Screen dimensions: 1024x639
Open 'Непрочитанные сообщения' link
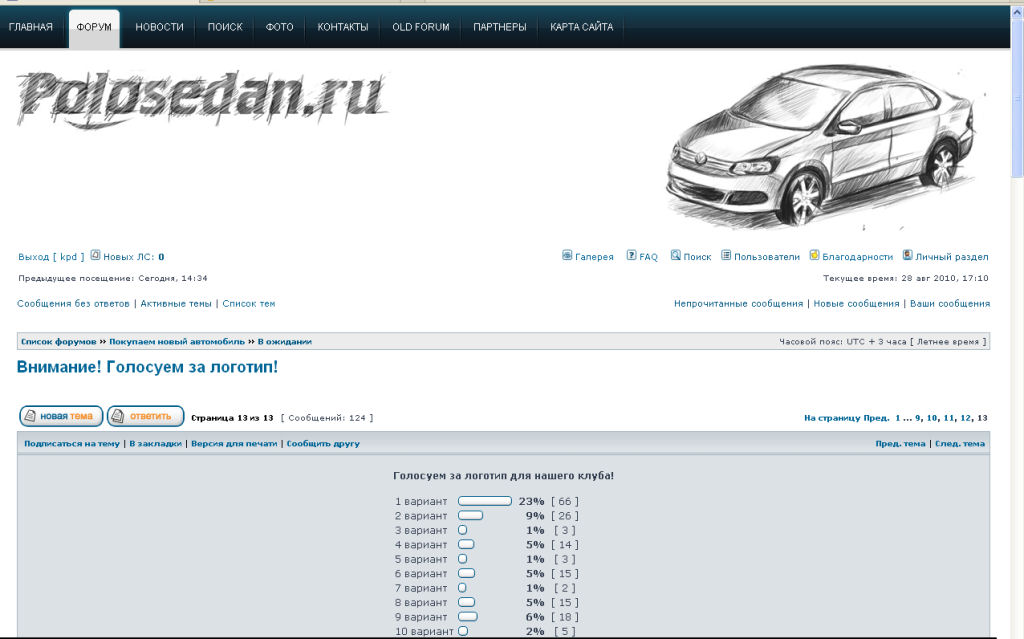tap(738, 303)
